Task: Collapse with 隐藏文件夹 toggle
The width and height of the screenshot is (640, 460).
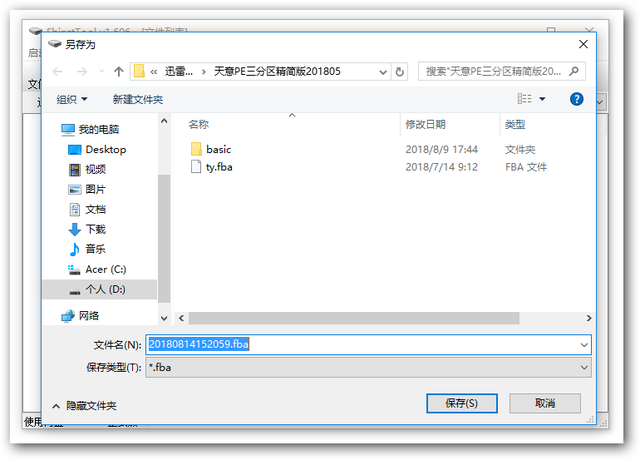Action: tap(84, 406)
